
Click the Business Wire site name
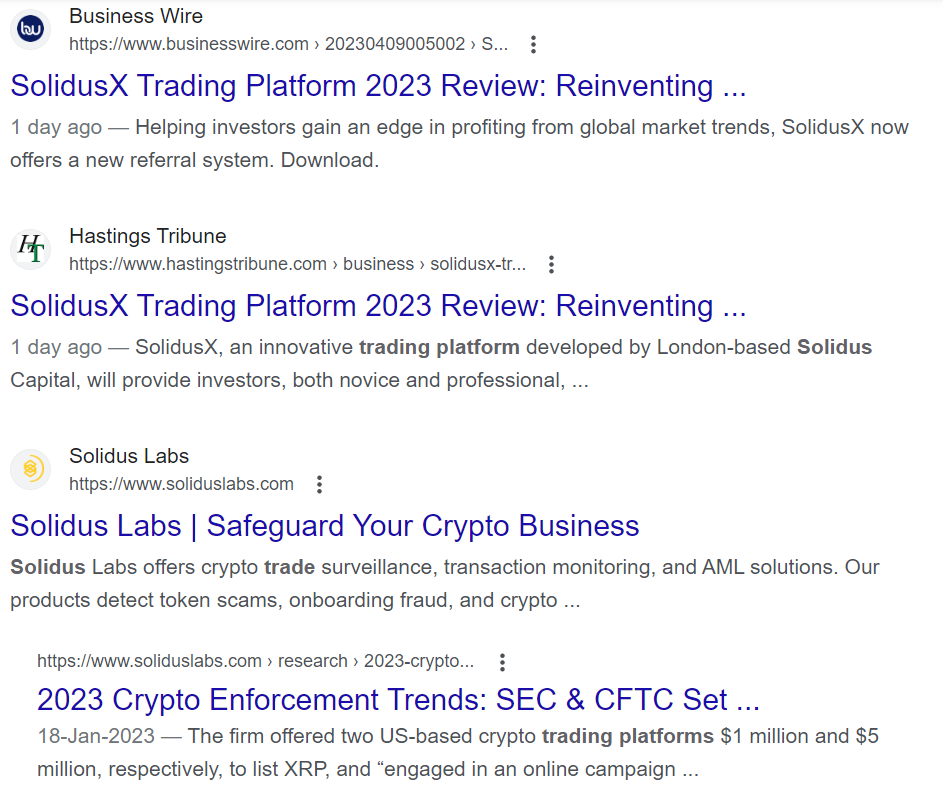(x=136, y=16)
